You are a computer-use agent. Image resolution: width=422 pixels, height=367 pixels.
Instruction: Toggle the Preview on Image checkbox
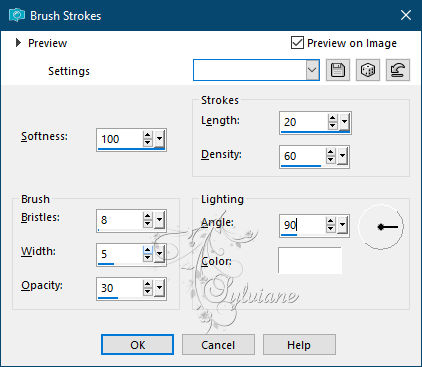click(x=297, y=43)
